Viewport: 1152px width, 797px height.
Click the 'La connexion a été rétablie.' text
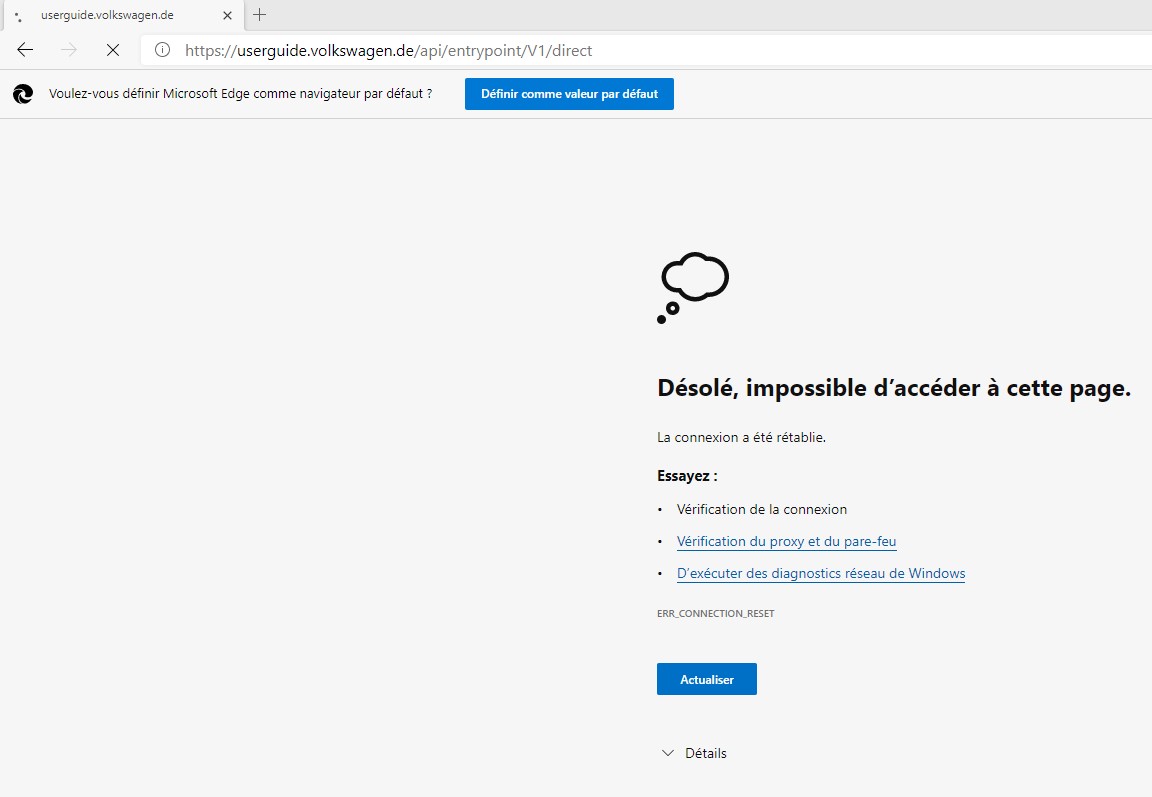(x=741, y=437)
